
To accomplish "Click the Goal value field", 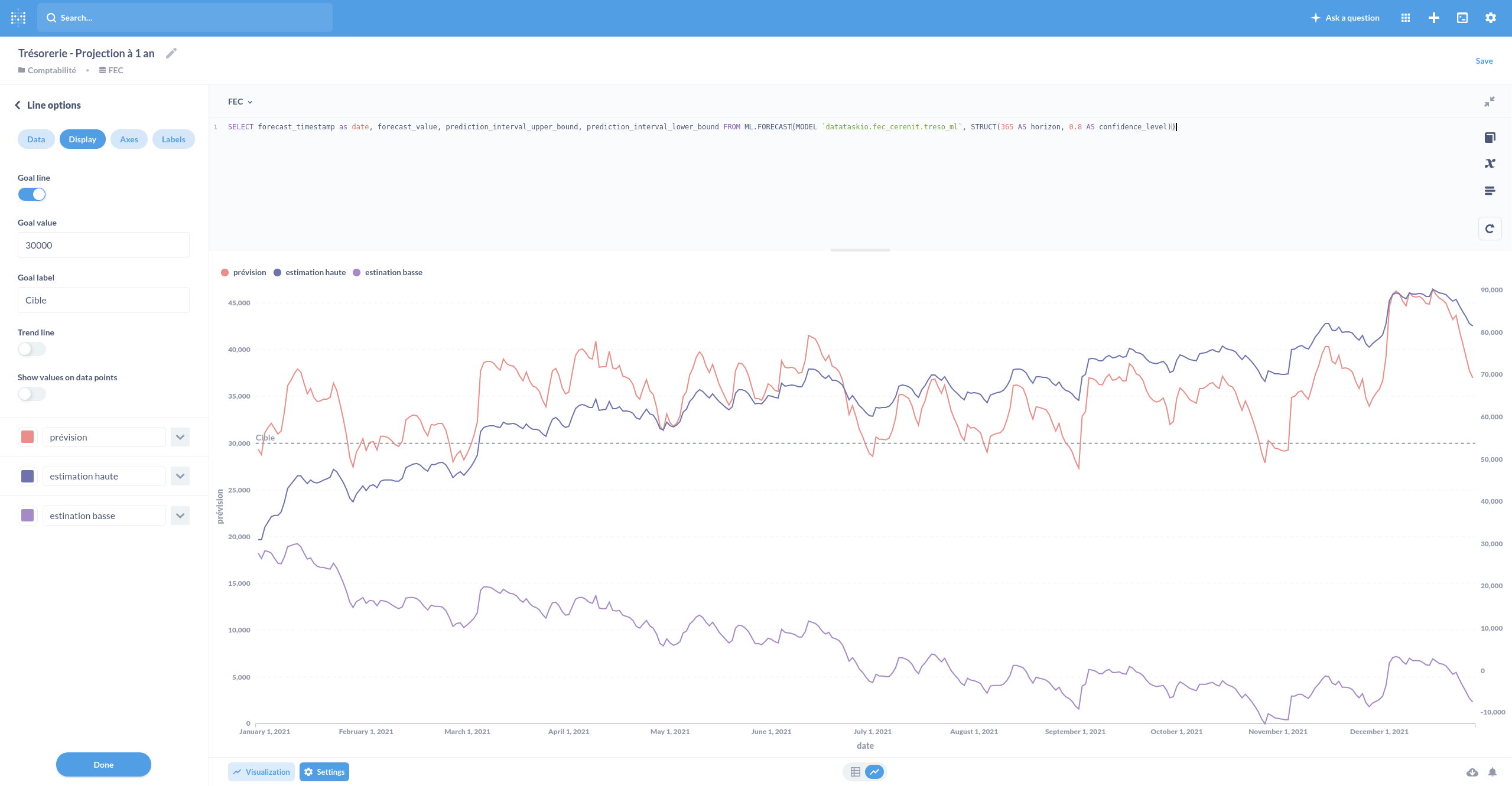I will (103, 245).
